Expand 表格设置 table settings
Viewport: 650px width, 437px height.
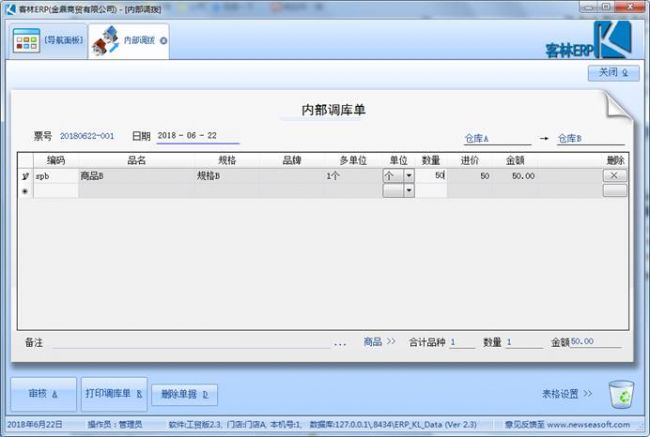point(566,393)
